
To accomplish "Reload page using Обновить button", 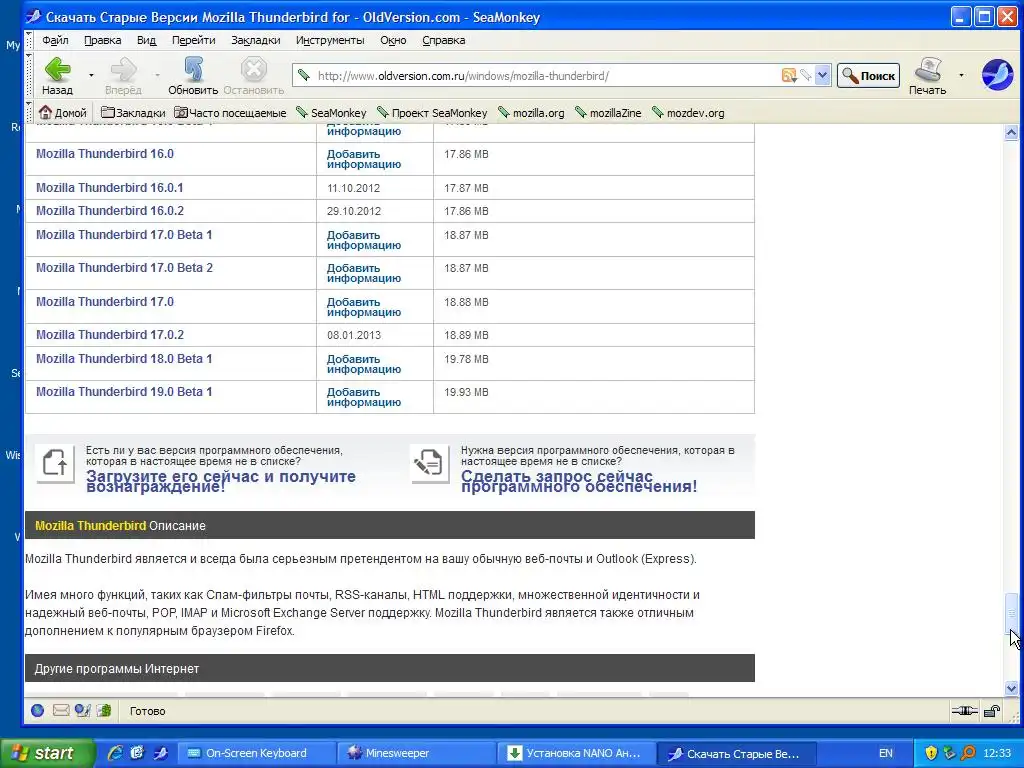I will (193, 75).
